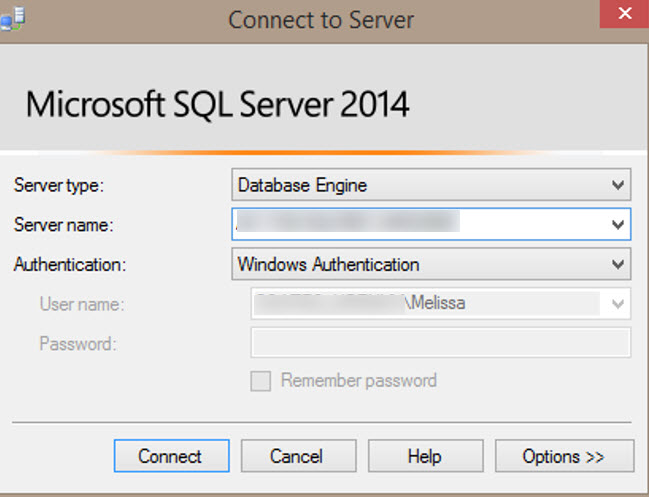The width and height of the screenshot is (649, 497).
Task: Click the server connection icon in title bar
Action: (12, 19)
